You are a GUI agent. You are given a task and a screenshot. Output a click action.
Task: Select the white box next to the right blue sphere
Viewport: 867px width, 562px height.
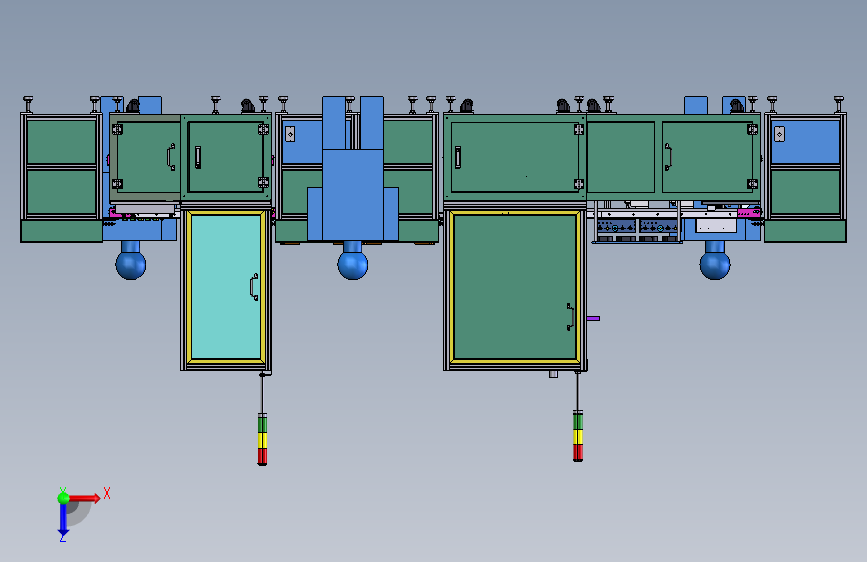tap(716, 226)
